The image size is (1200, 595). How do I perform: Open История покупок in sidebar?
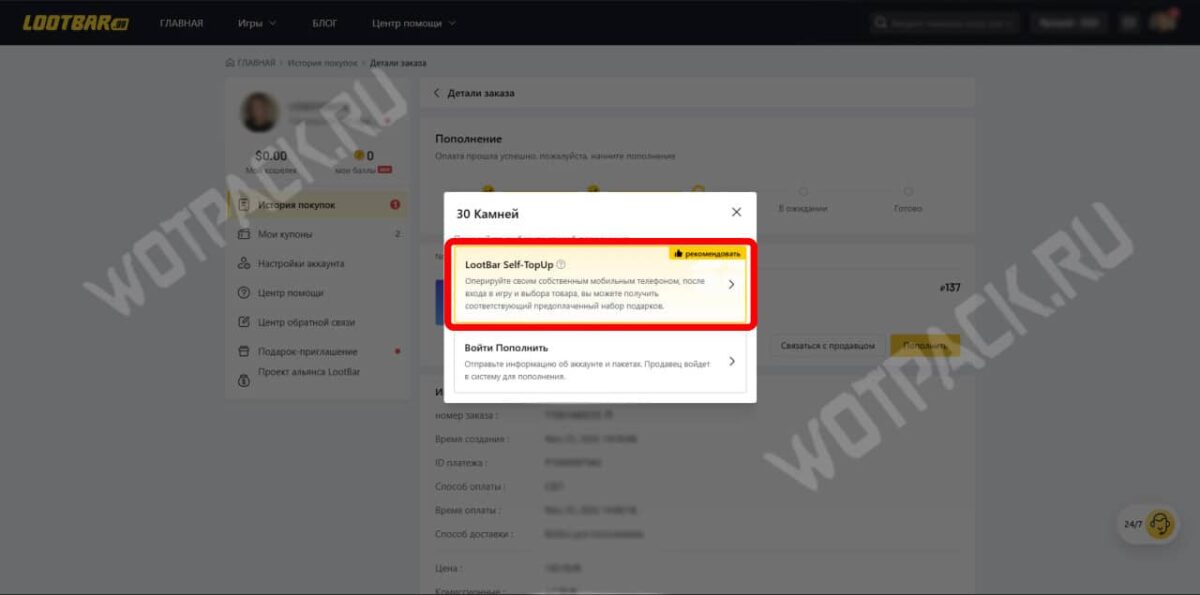[x=296, y=205]
